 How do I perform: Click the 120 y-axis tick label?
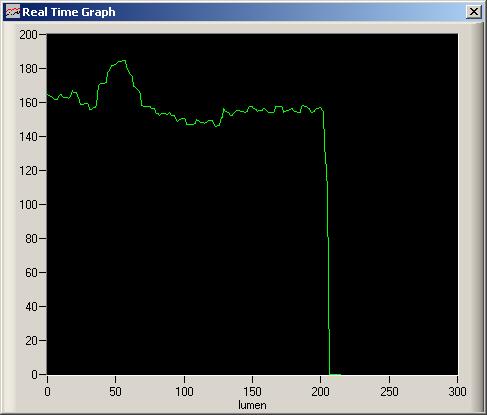coord(28,171)
